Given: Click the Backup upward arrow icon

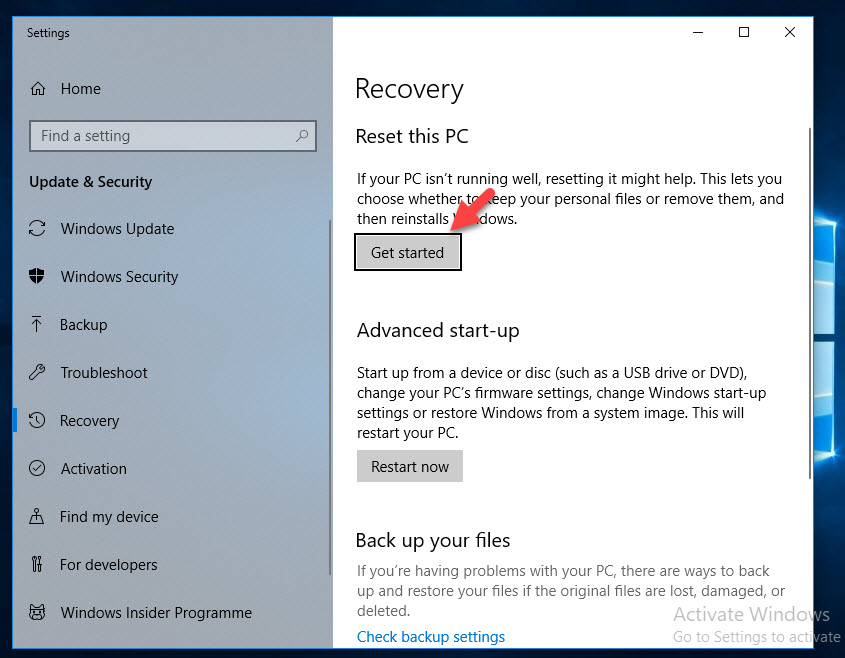Looking at the screenshot, I should coord(36,324).
